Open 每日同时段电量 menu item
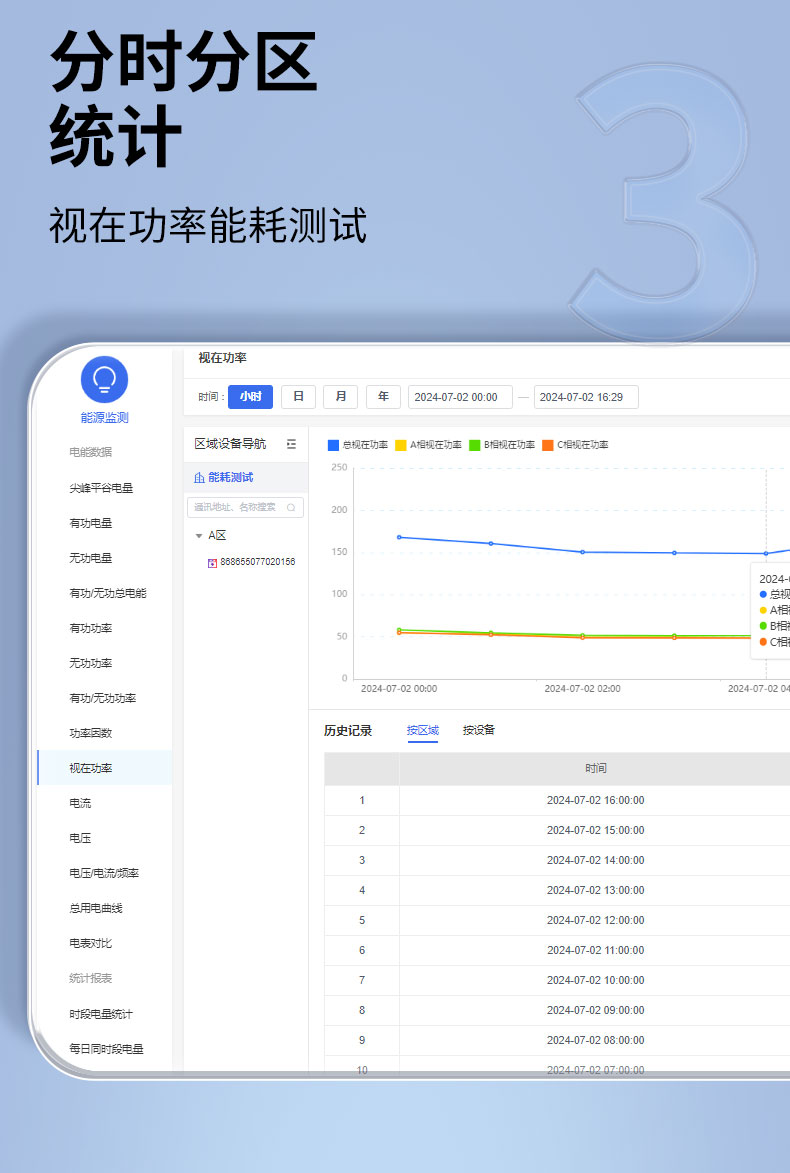 (x=106, y=1049)
